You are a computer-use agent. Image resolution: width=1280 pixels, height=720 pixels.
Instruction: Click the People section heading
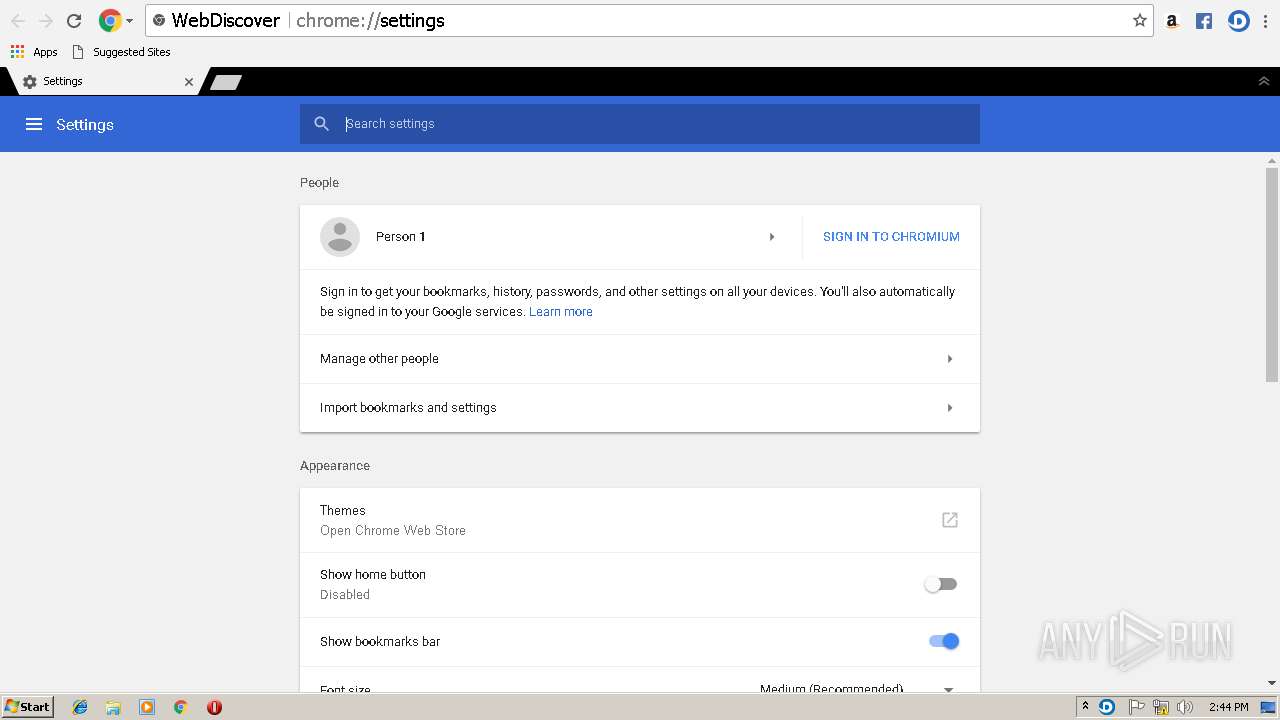click(319, 183)
